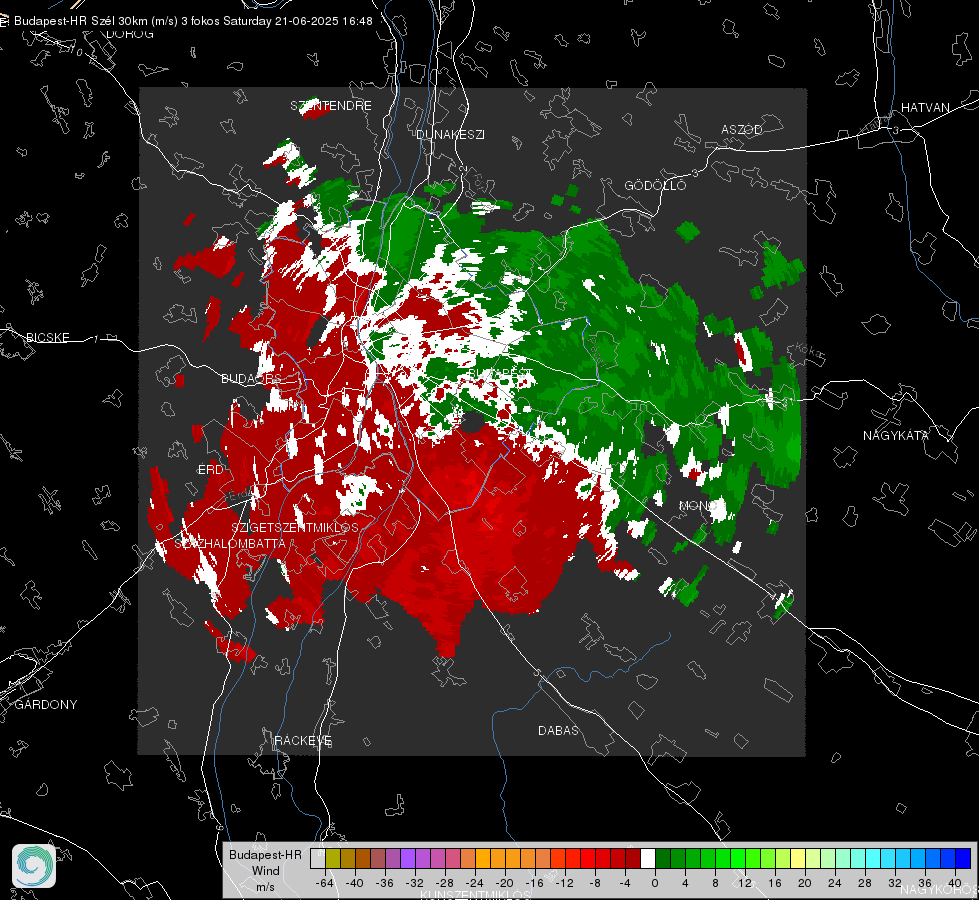The height and width of the screenshot is (900, 979).
Task: Click the DOROG town label
Action: (130, 34)
